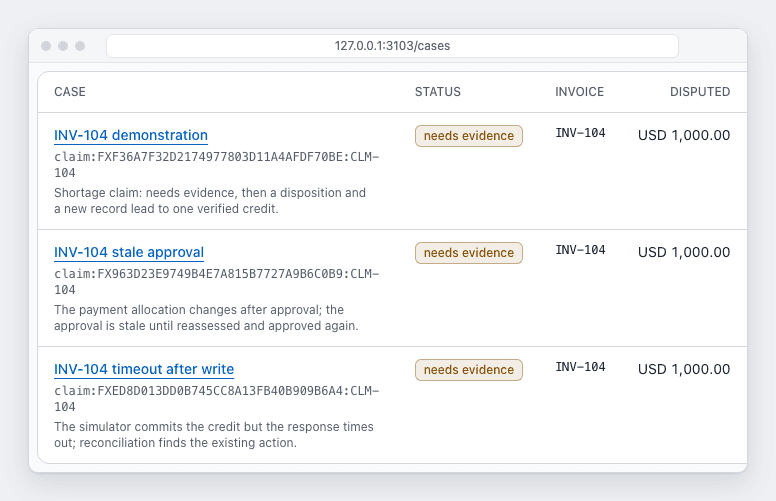The image size is (776, 501).
Task: Click the DISPUTED column header
Action: (x=700, y=92)
